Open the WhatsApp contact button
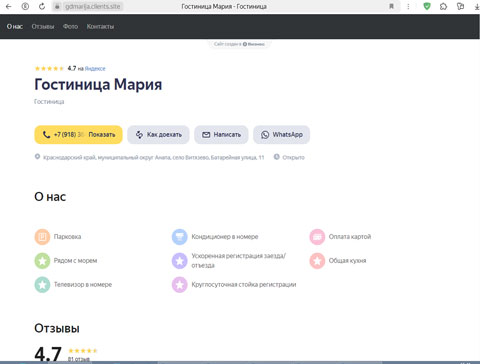This screenshot has height=364, width=480. pyautogui.click(x=282, y=135)
